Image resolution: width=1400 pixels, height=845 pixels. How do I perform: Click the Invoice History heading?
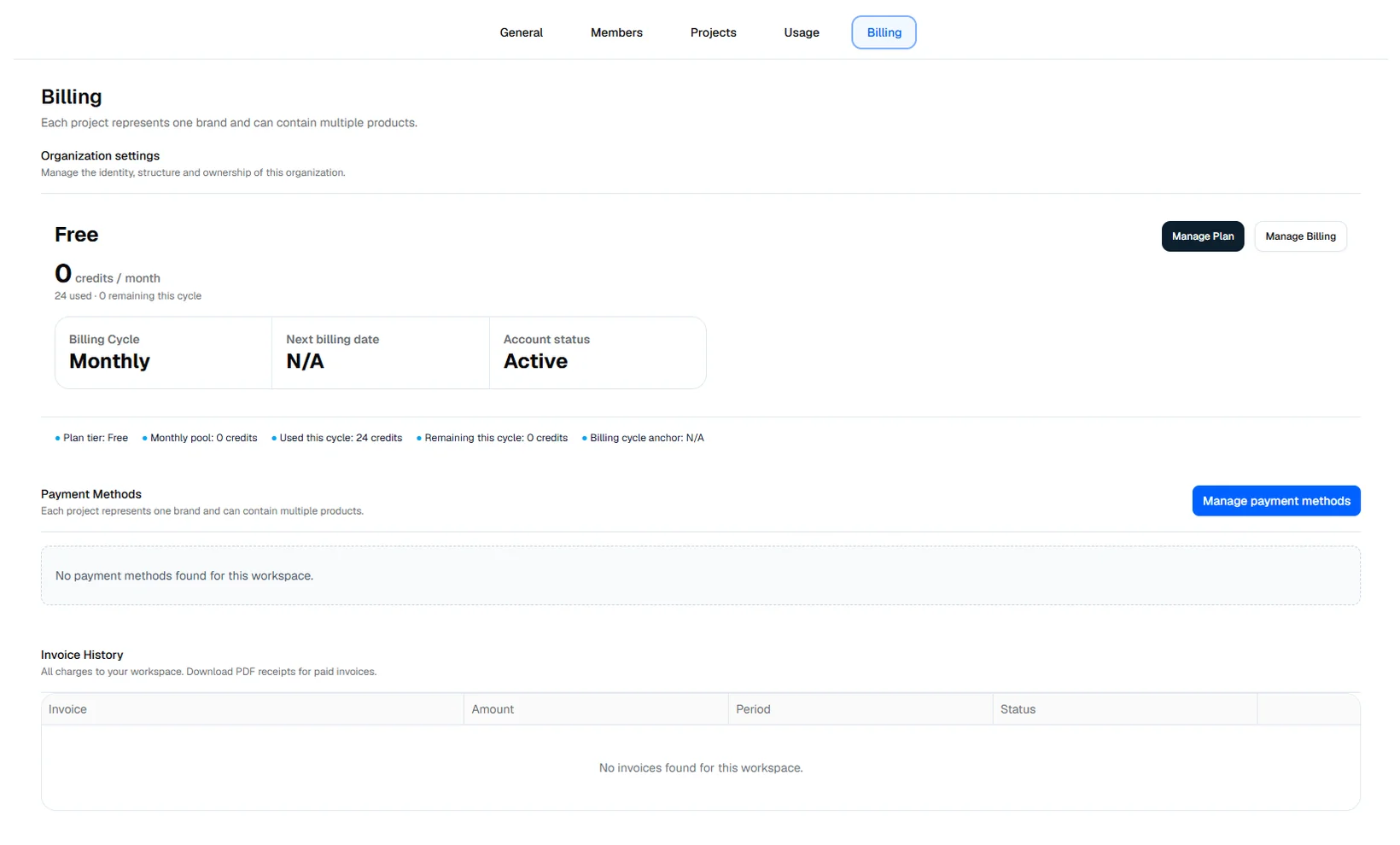pos(82,655)
